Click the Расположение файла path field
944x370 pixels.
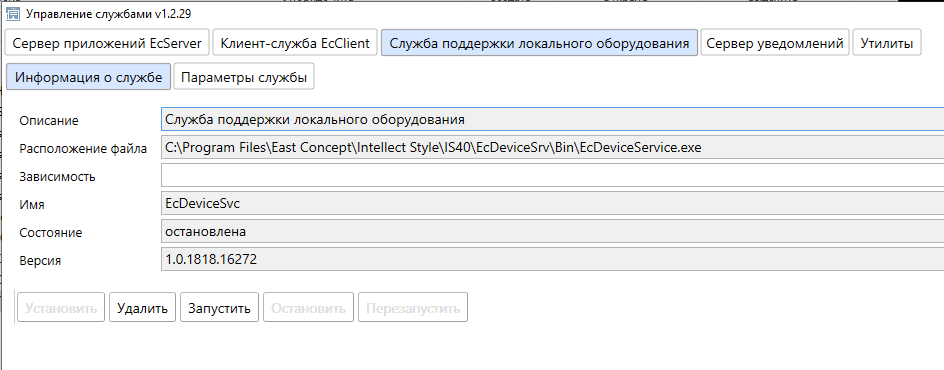pyautogui.click(x=552, y=147)
